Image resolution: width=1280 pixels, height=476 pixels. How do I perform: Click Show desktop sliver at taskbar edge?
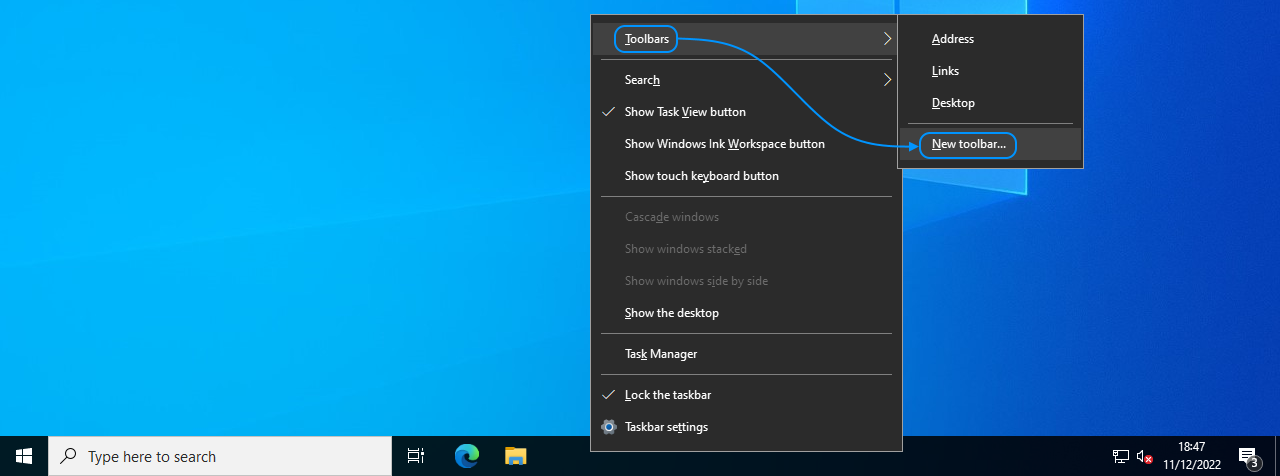1277,457
